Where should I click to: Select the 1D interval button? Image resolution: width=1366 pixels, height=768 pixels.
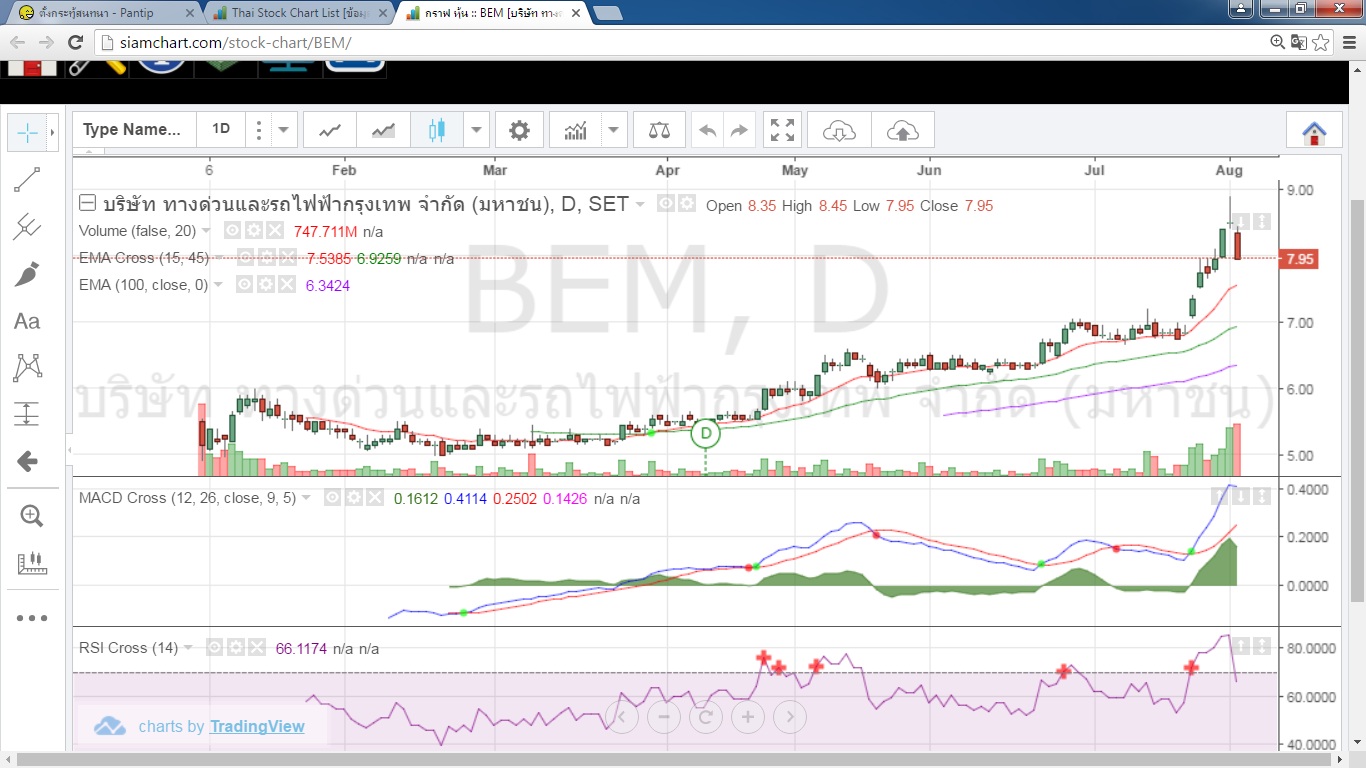pos(221,129)
